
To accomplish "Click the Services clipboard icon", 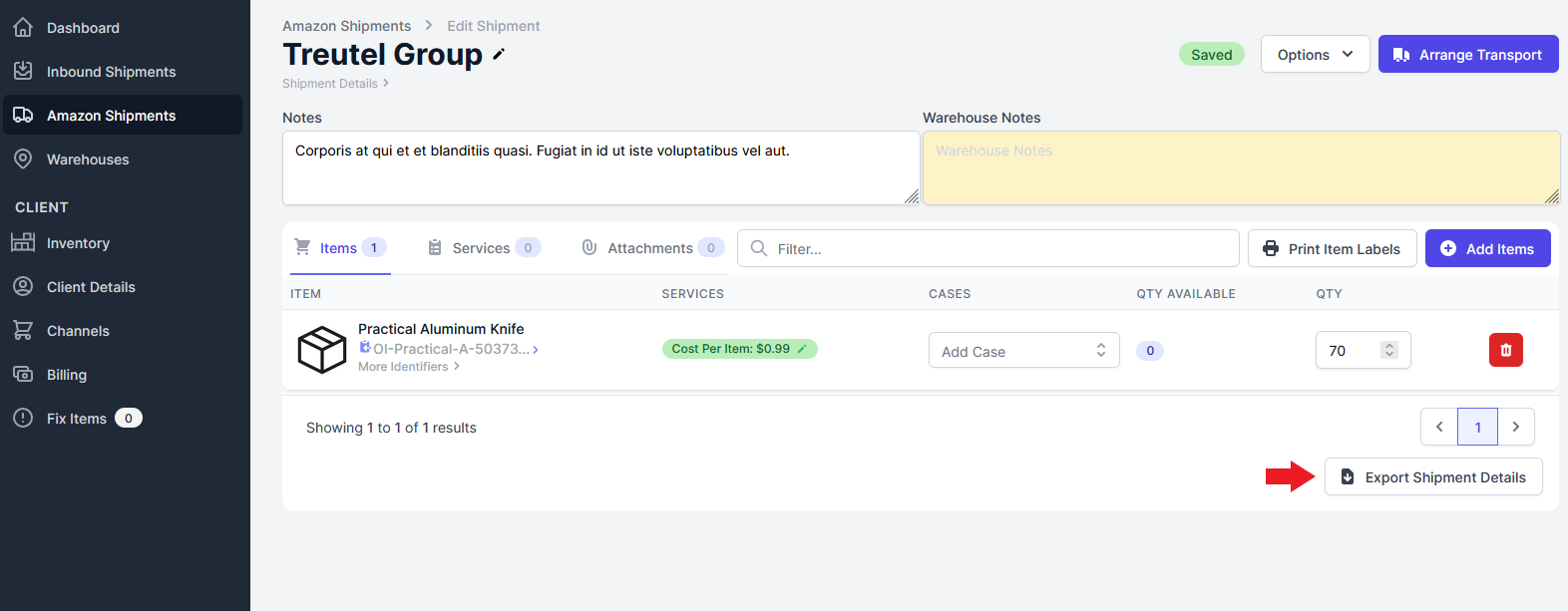I will [x=435, y=247].
